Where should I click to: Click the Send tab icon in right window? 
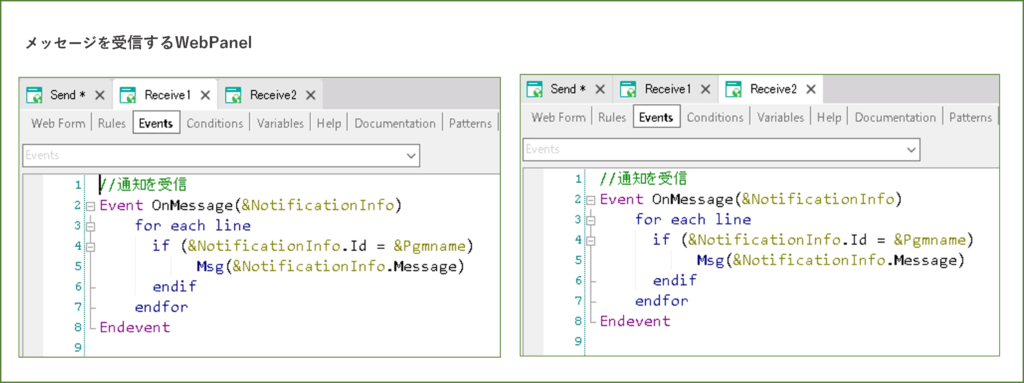click(x=535, y=89)
